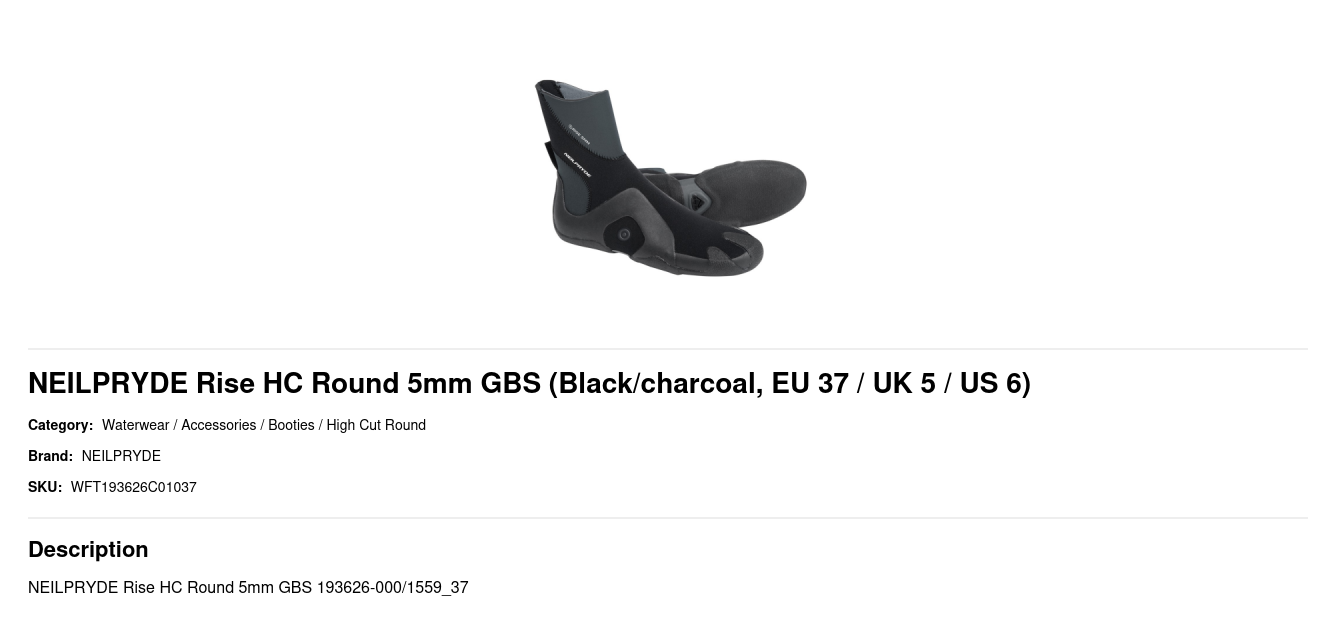Screen dimensions: 1328x627
Task: Select the SKU number WFT193626C01037
Action: [x=133, y=487]
